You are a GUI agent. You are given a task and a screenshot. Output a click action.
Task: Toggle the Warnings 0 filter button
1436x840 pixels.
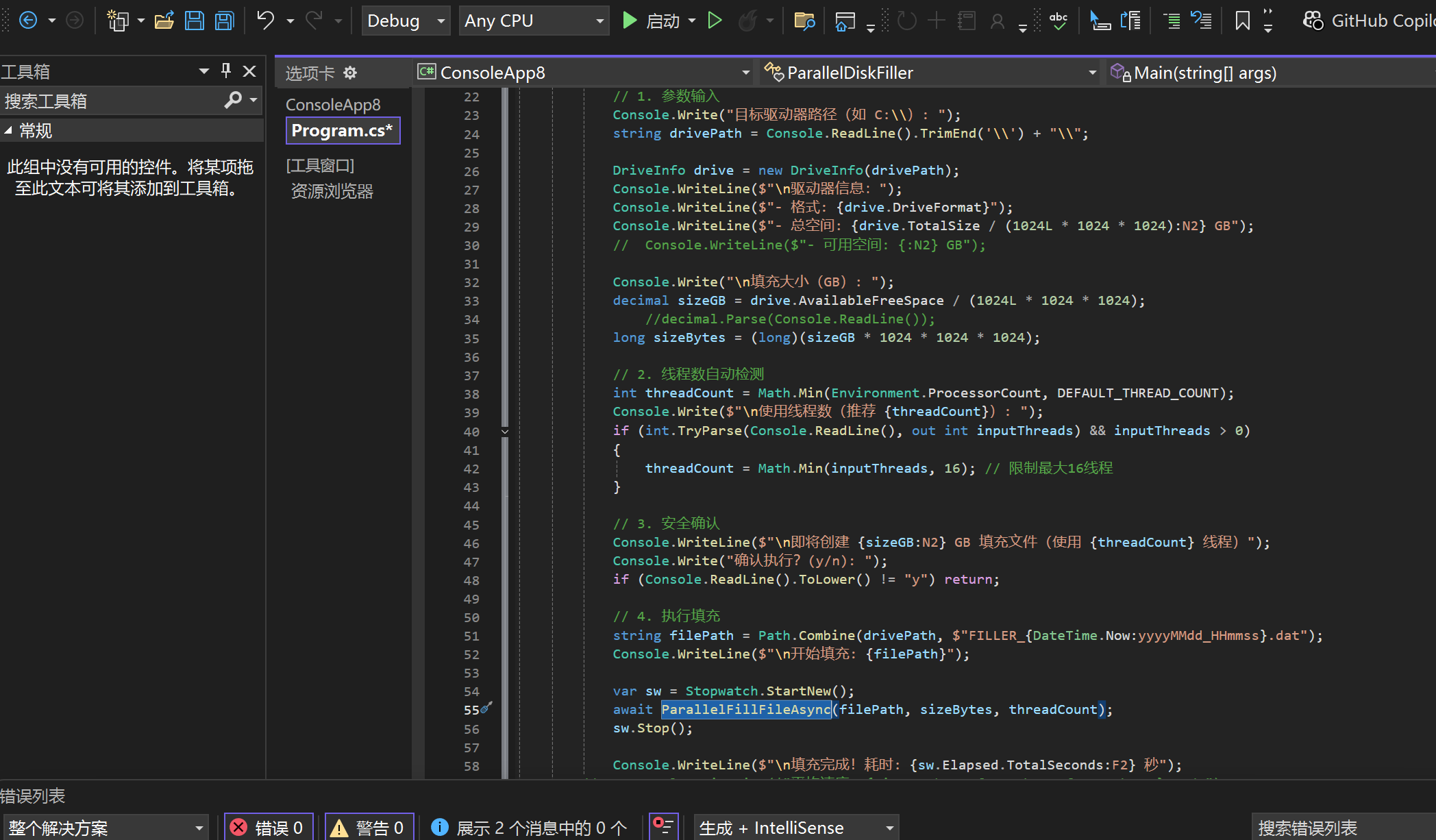click(x=369, y=828)
